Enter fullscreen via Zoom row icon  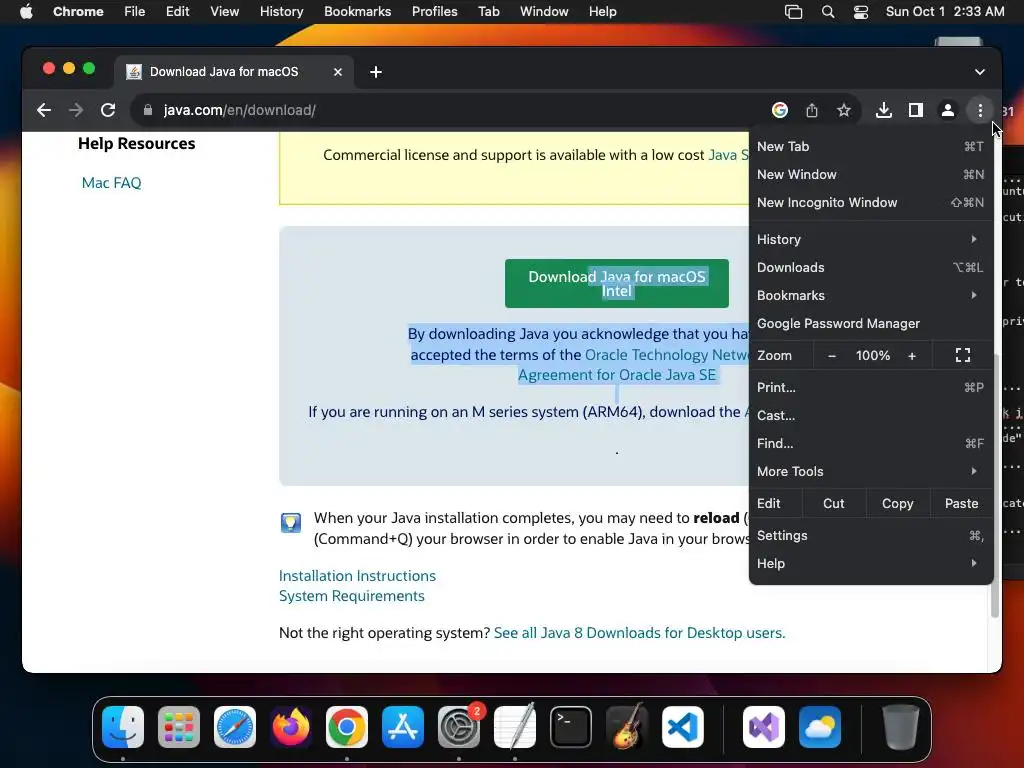[x=963, y=355]
